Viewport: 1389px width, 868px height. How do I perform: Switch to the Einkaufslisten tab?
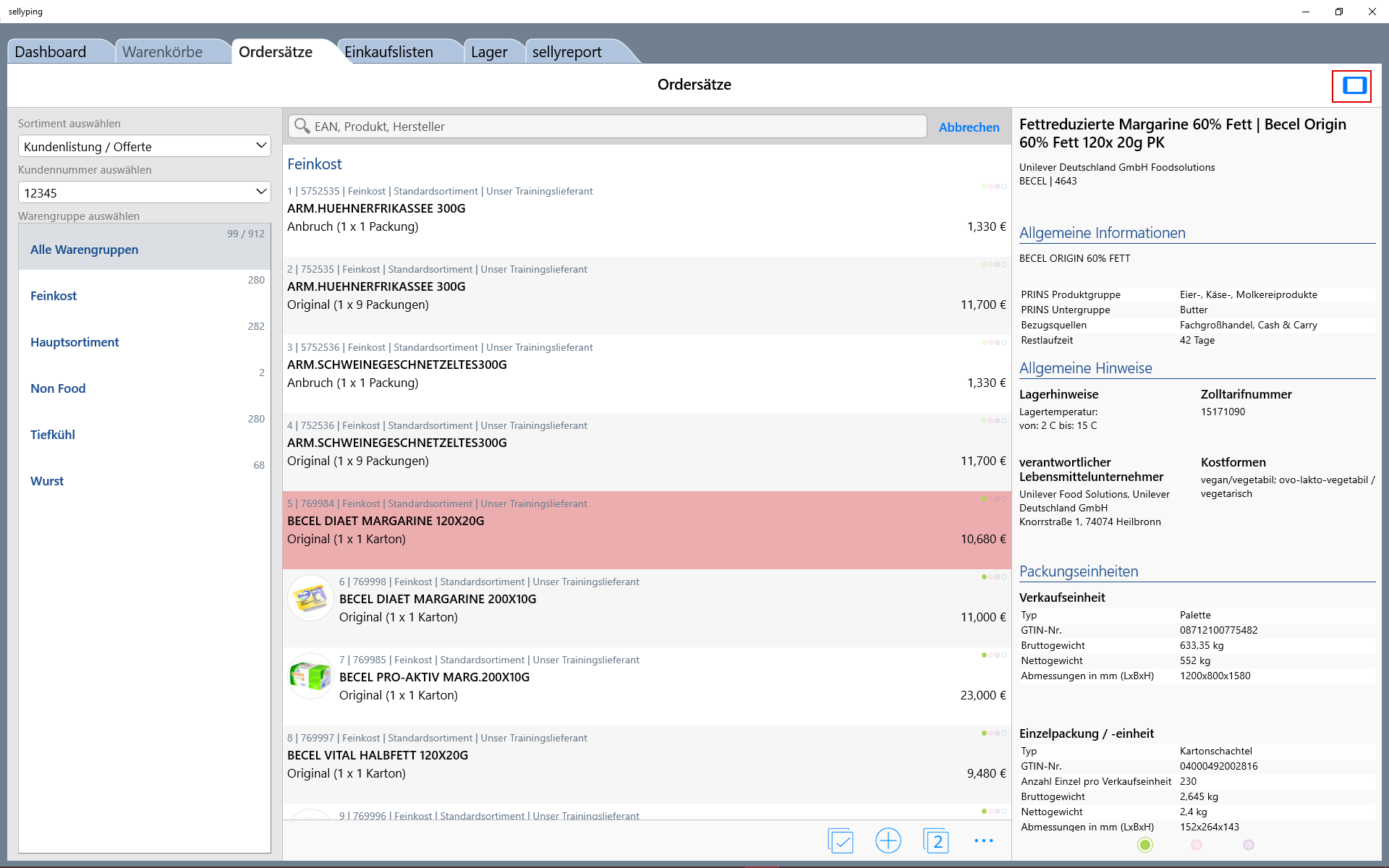pyautogui.click(x=388, y=52)
